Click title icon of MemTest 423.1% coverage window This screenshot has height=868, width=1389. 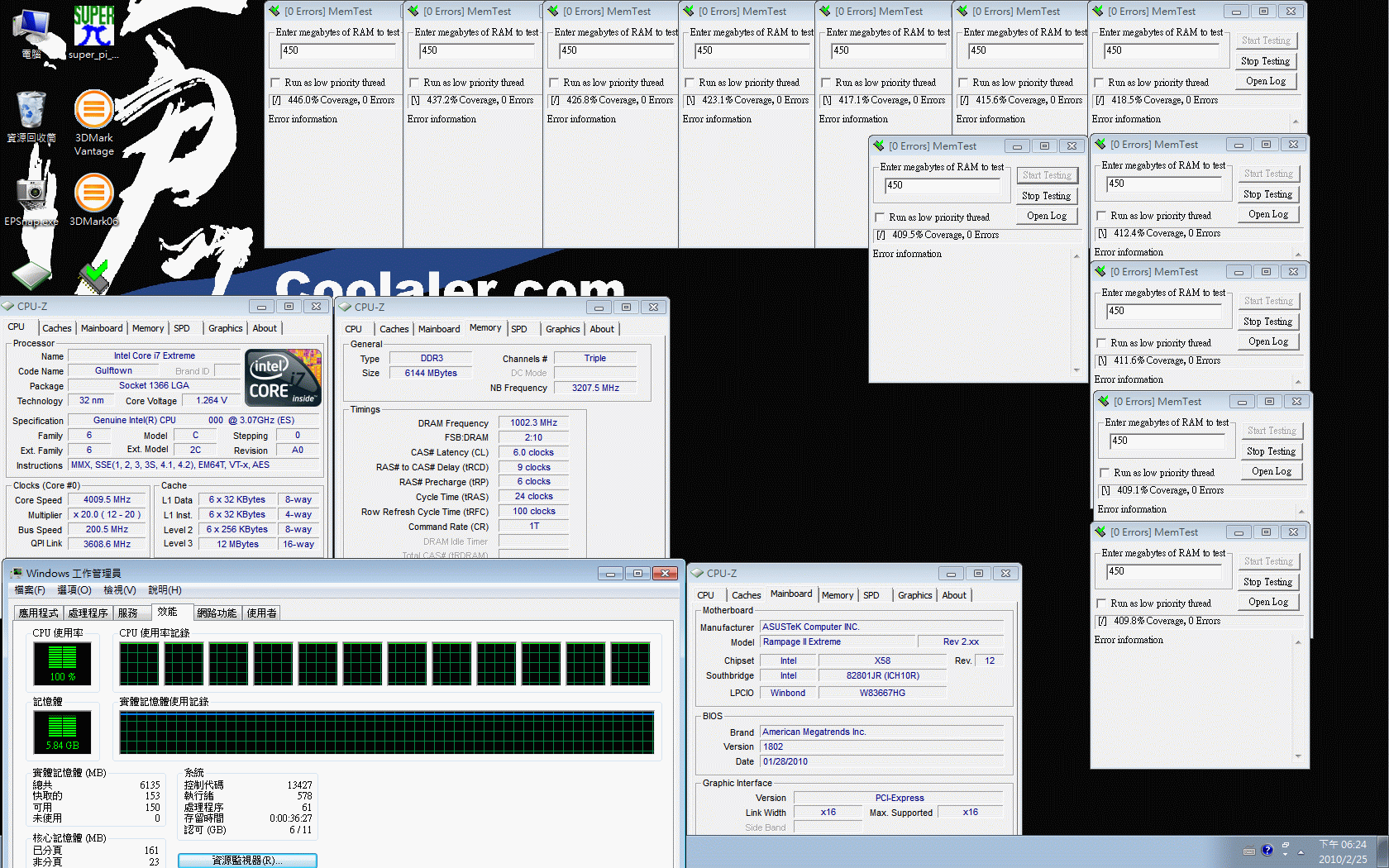coord(689,11)
